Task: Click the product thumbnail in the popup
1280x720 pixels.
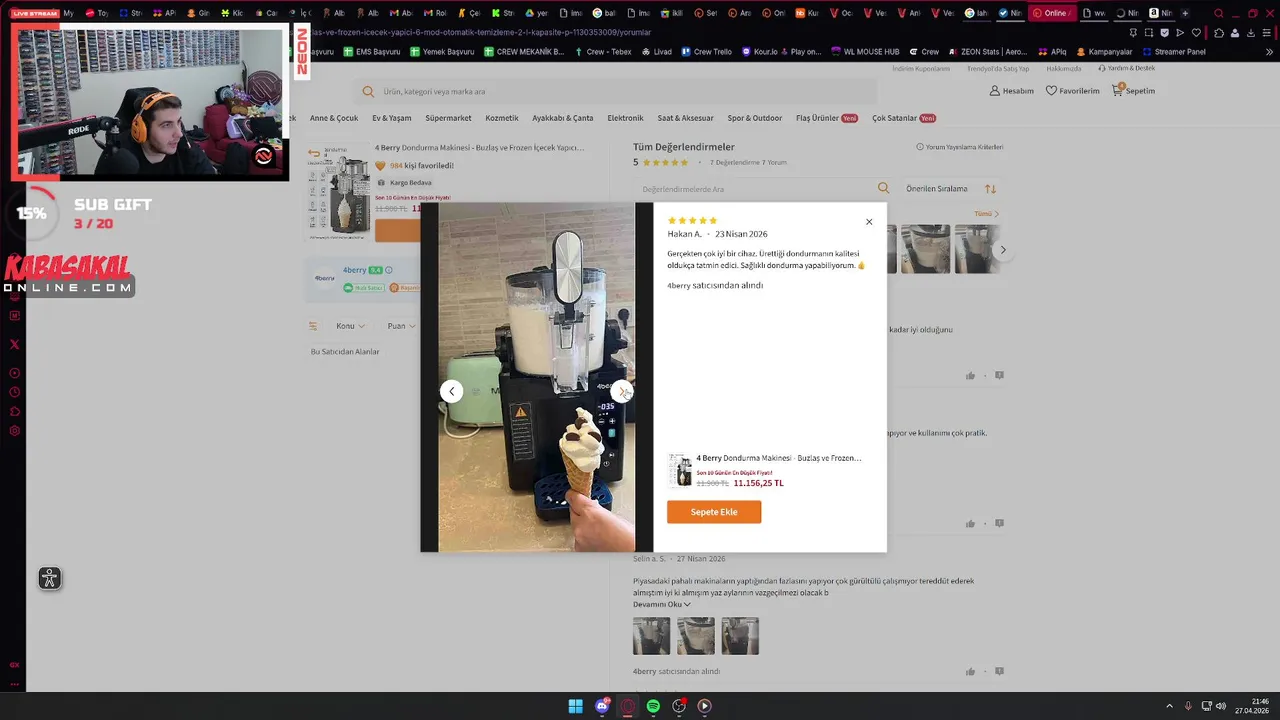Action: point(680,470)
